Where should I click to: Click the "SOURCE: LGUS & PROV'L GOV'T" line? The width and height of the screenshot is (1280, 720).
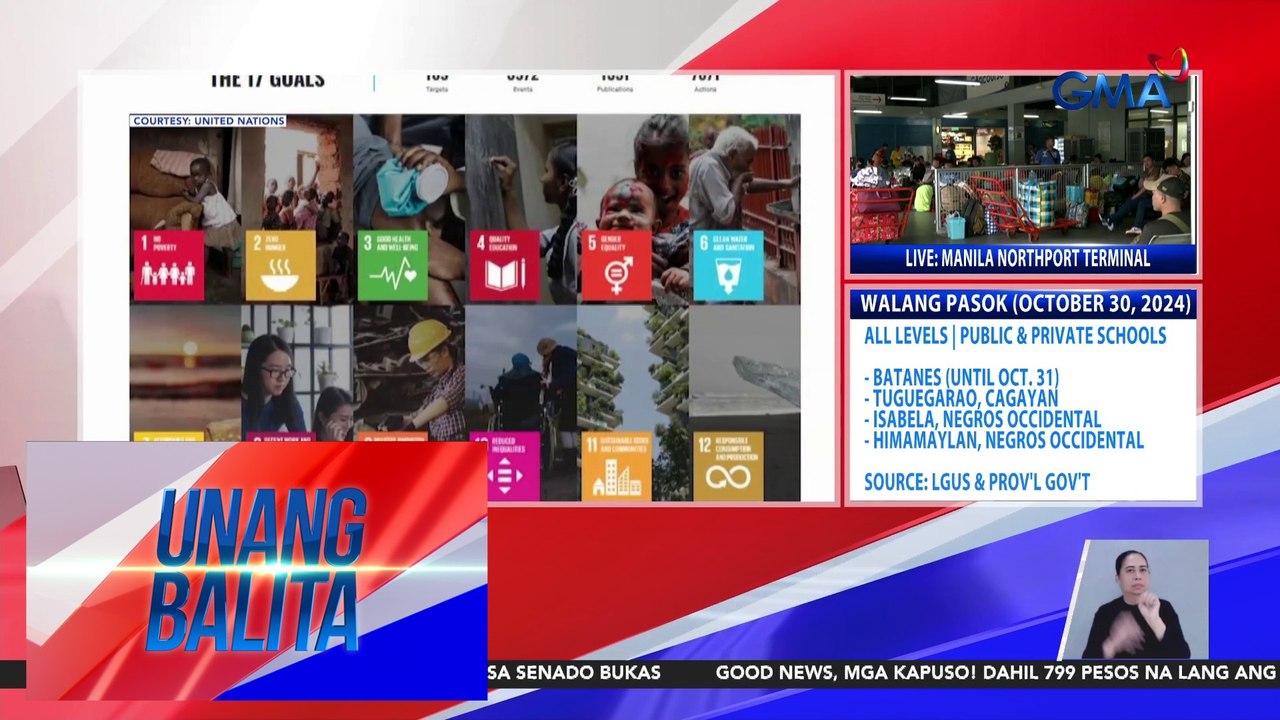coord(977,483)
